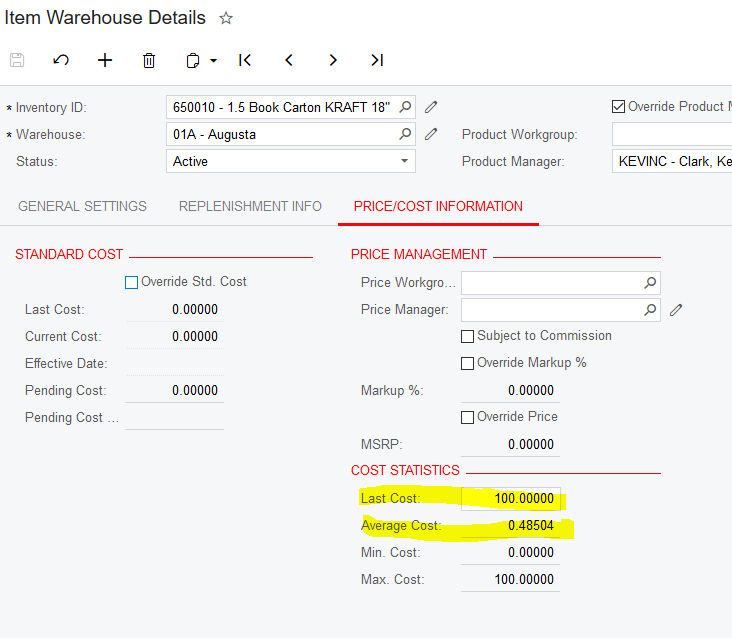
Task: Edit Inventory ID with pencil icon
Action: [x=431, y=107]
